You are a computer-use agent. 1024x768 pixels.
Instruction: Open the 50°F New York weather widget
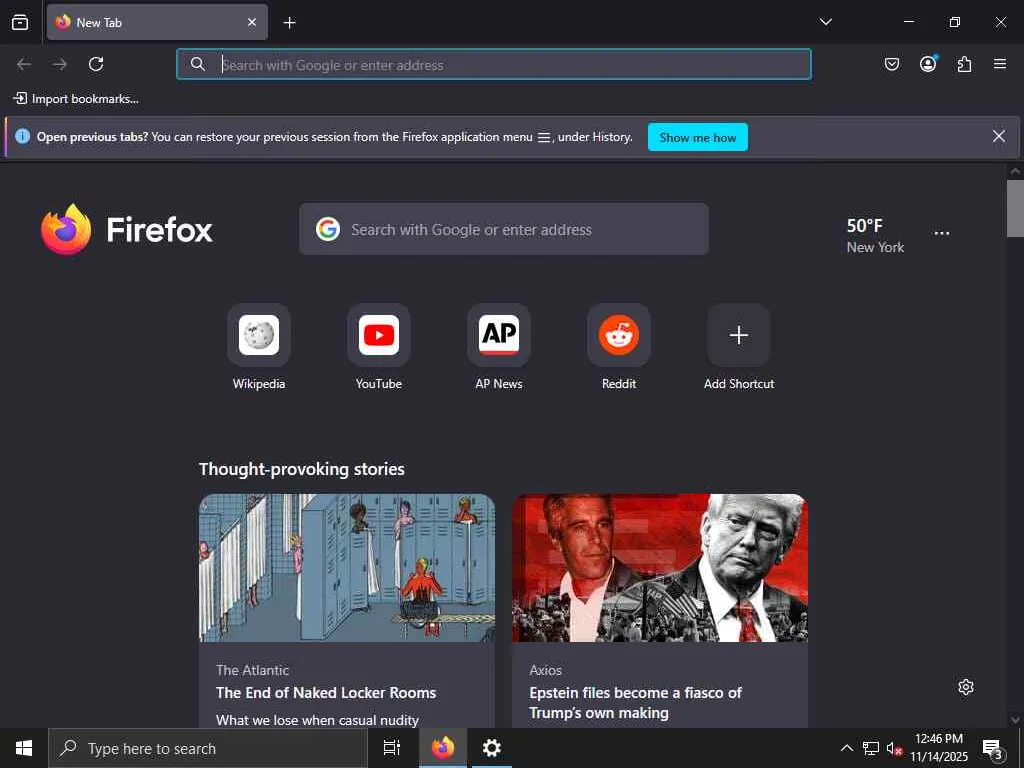click(x=875, y=236)
